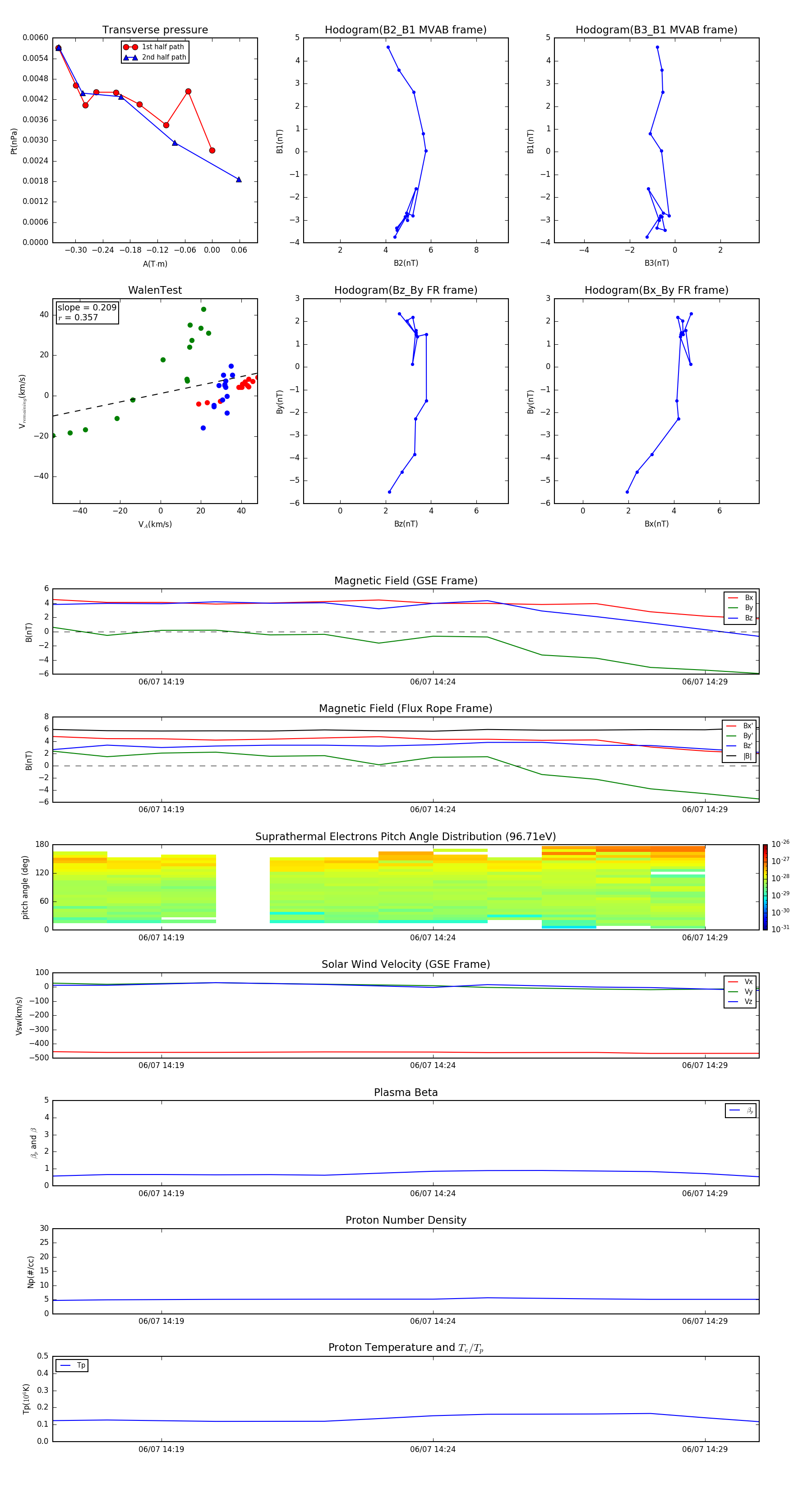This screenshot has height=1489, width=812.
Task: Click the 'Bz(nT)' x-axis label
Action: pyautogui.click(x=406, y=524)
